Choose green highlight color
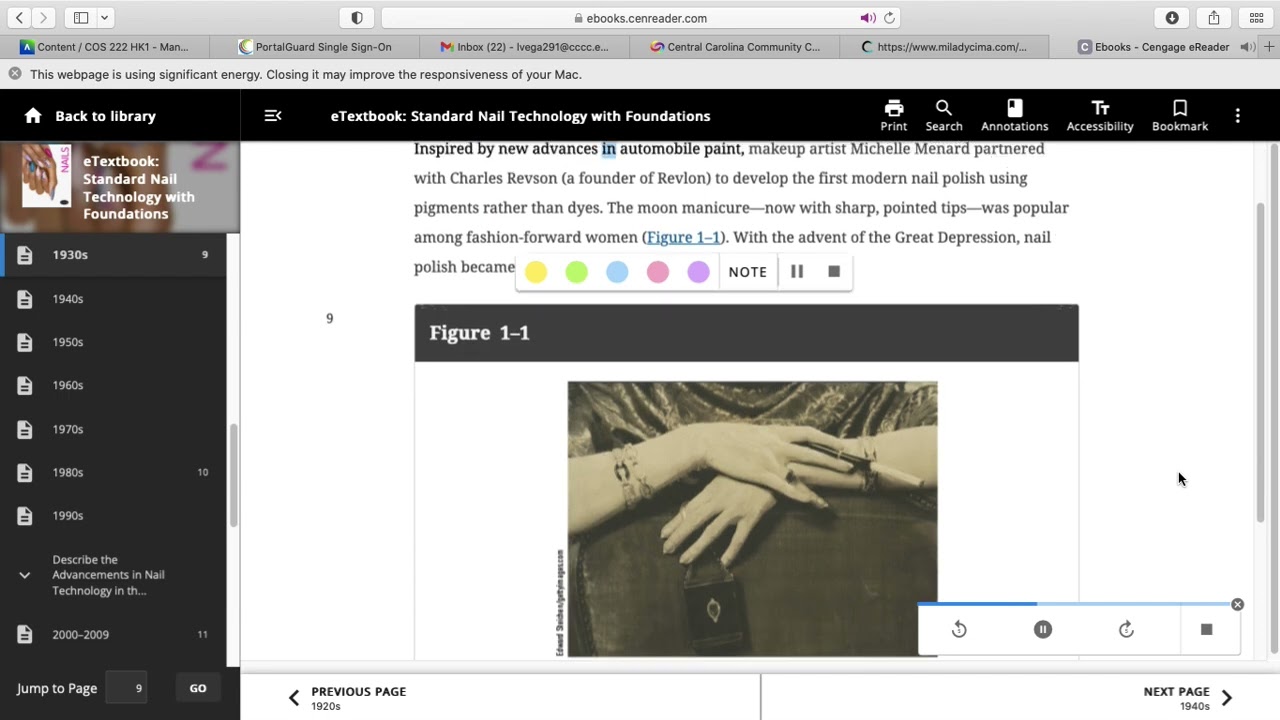1280x720 pixels. [x=576, y=272]
